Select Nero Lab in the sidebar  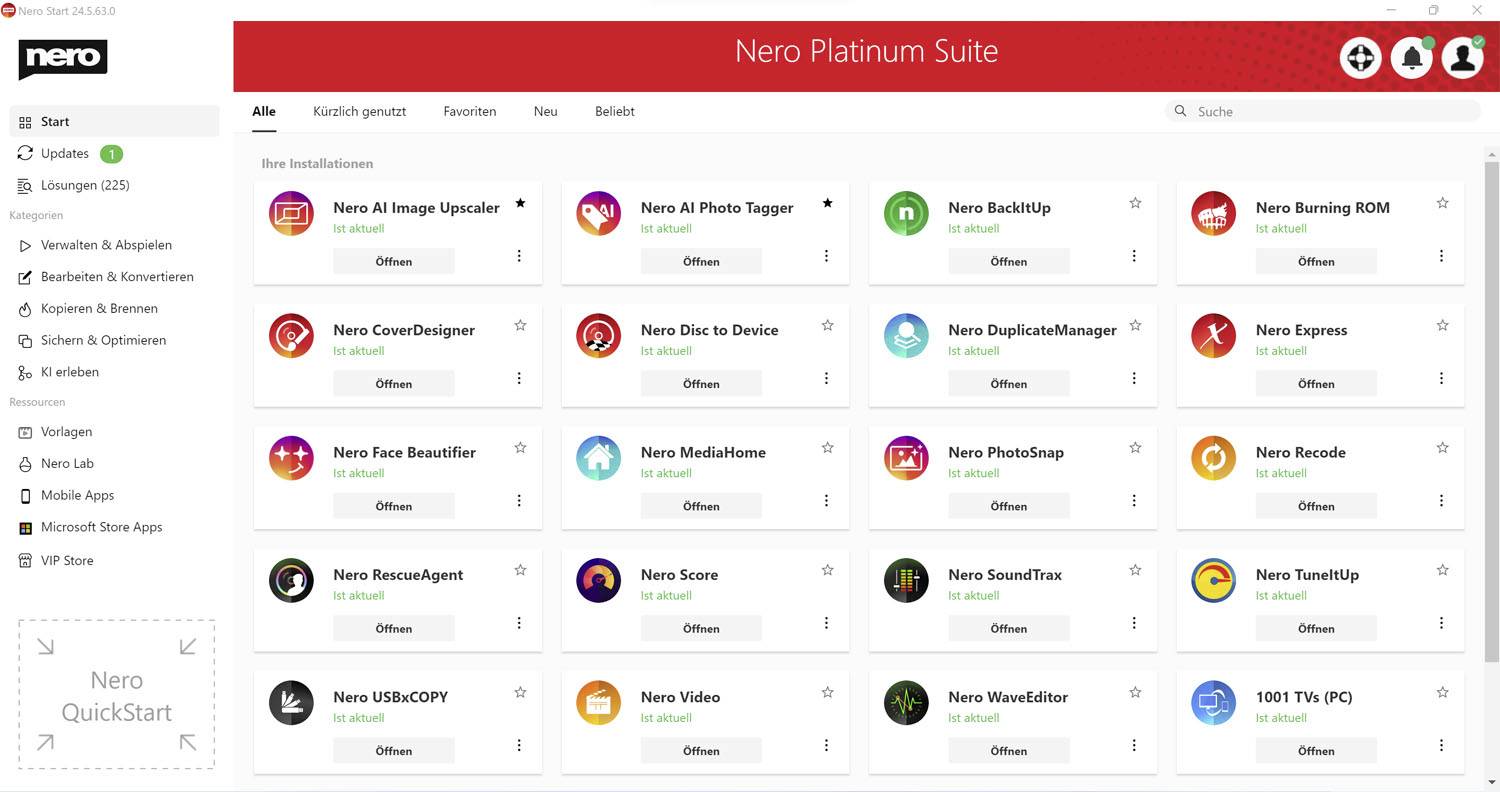70,463
